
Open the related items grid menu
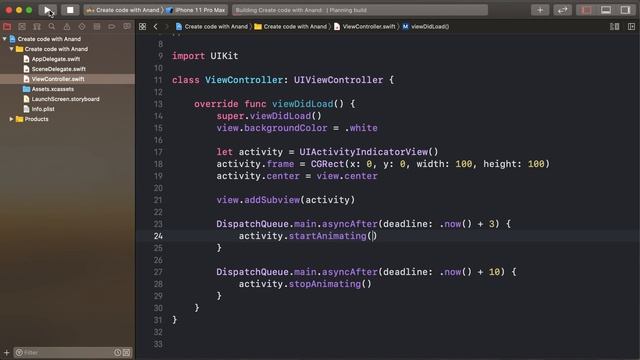point(142,27)
